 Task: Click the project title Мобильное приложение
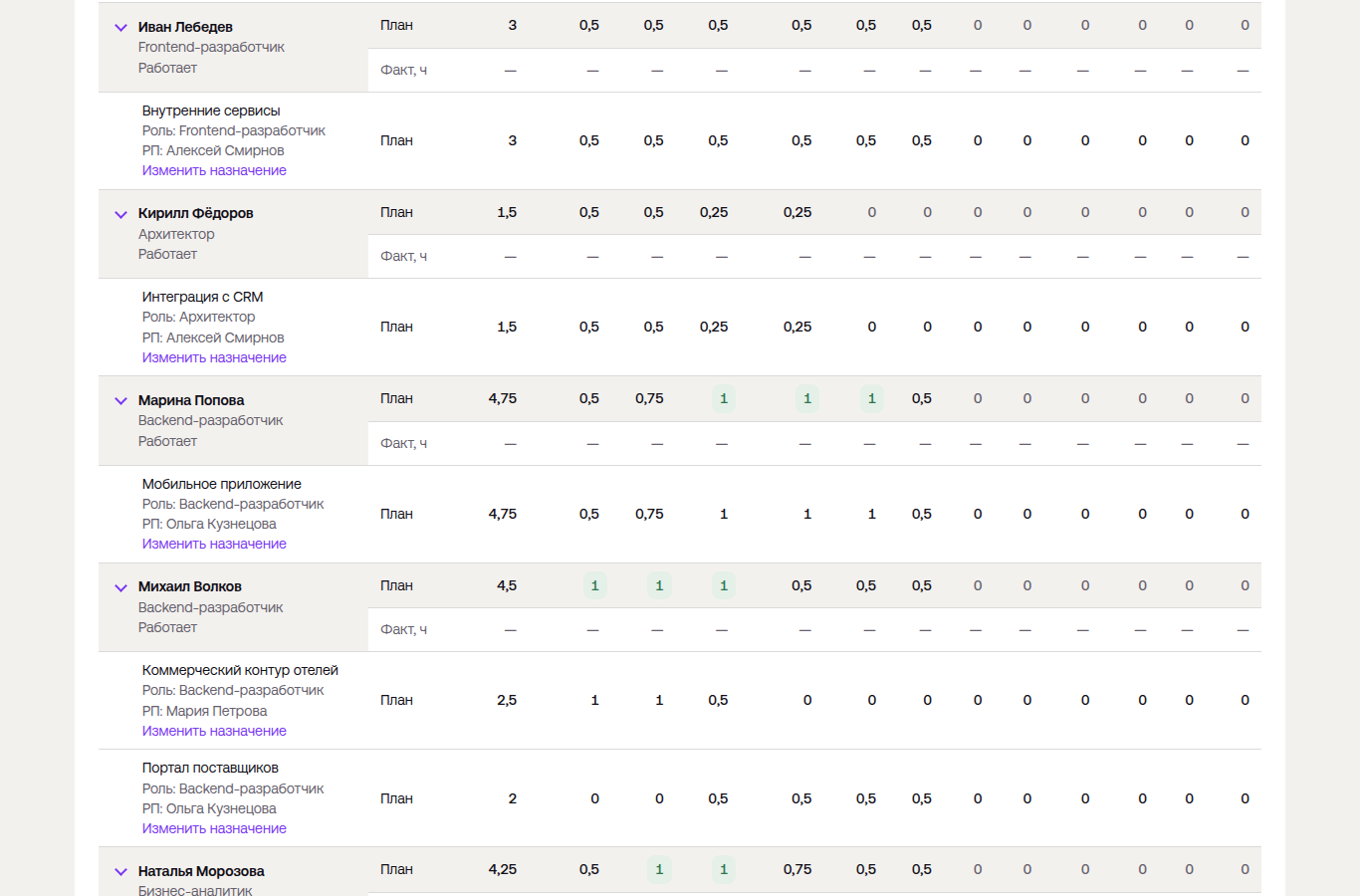click(x=222, y=484)
